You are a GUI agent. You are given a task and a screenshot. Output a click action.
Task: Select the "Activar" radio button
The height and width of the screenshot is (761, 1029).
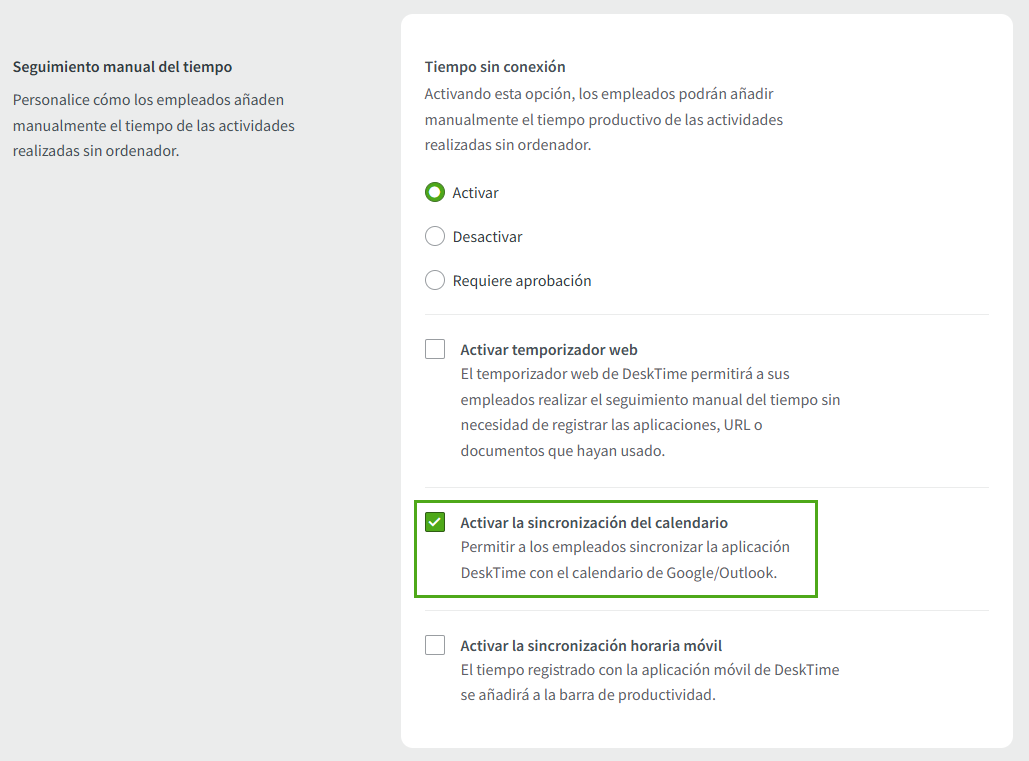coord(435,192)
